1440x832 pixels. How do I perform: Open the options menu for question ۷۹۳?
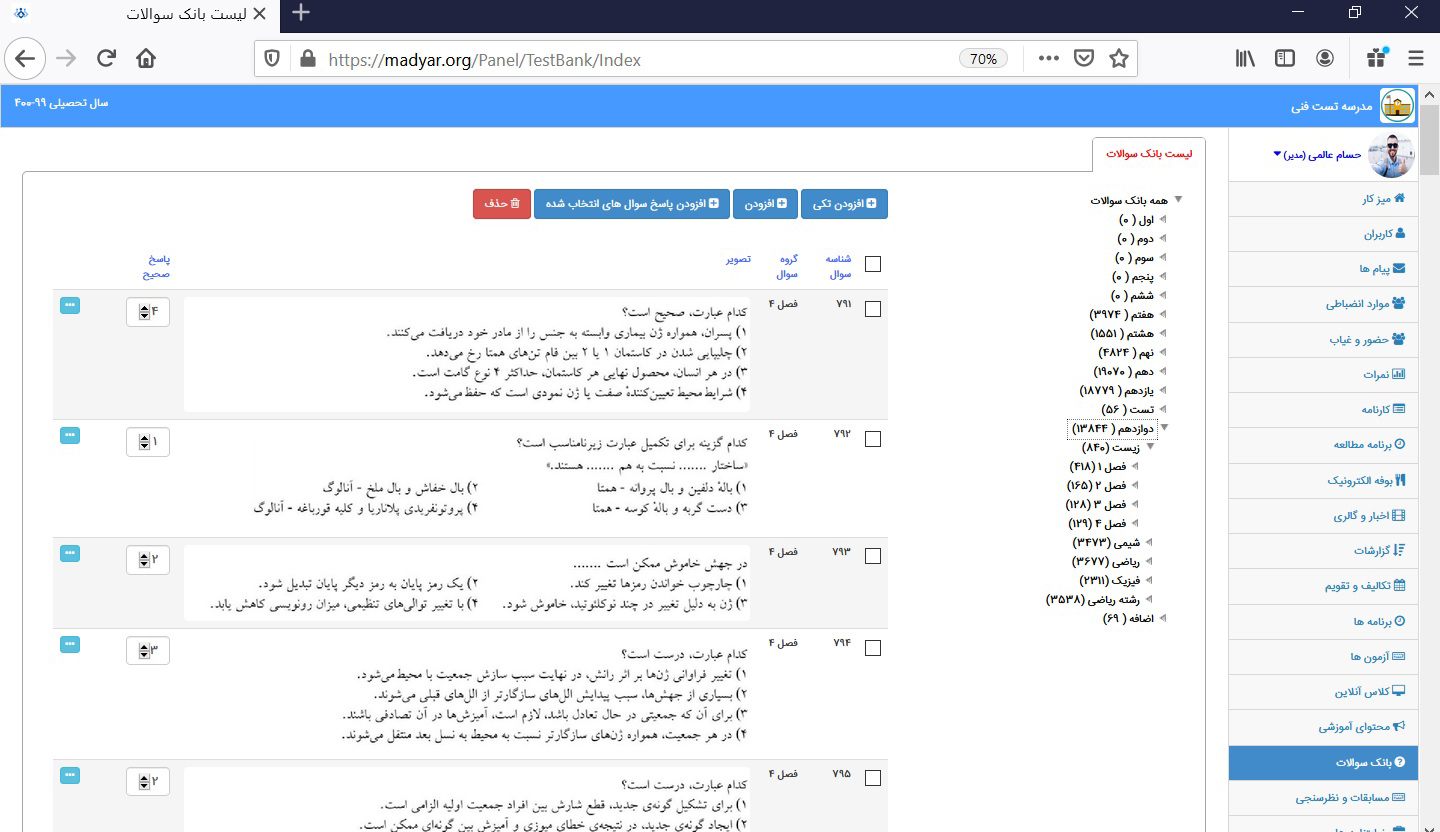[x=69, y=553]
